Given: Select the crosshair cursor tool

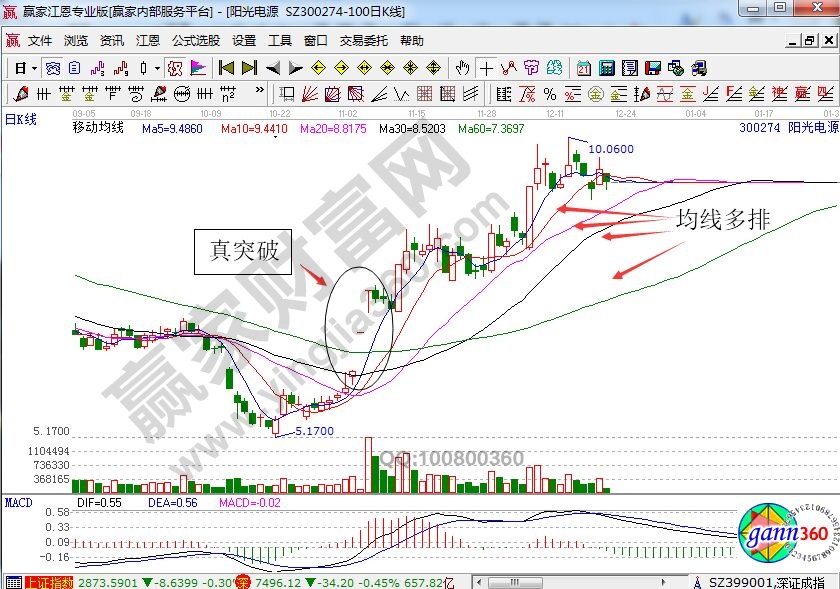Looking at the screenshot, I should tap(486, 68).
